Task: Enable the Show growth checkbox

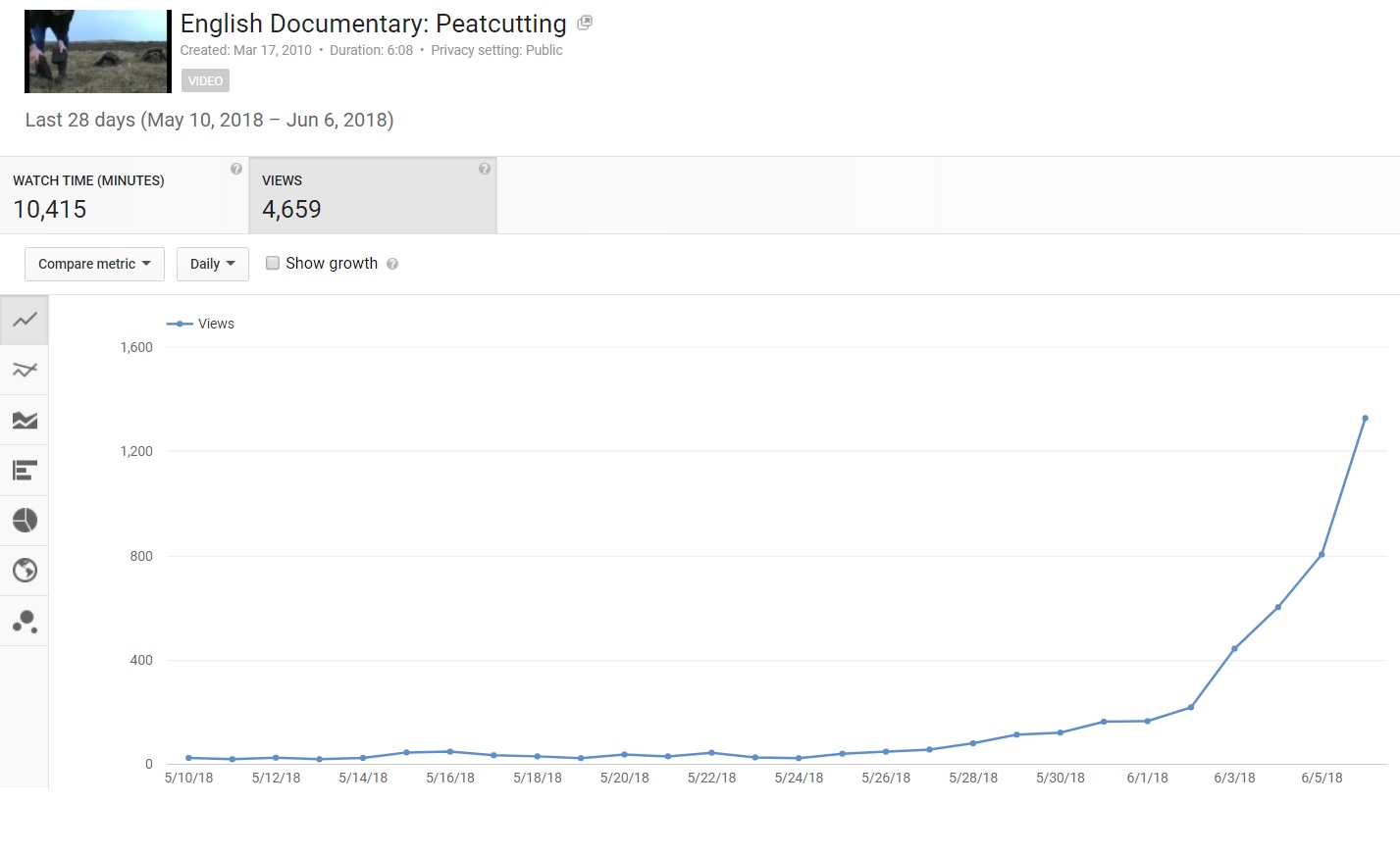Action: click(x=273, y=263)
